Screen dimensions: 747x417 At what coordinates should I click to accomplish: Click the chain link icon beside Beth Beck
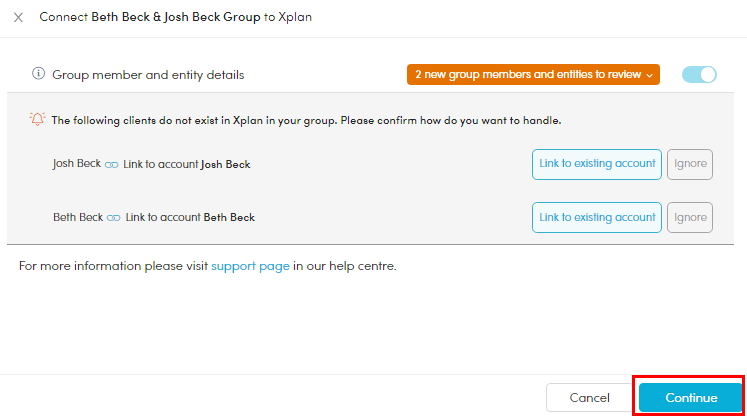click(x=114, y=217)
